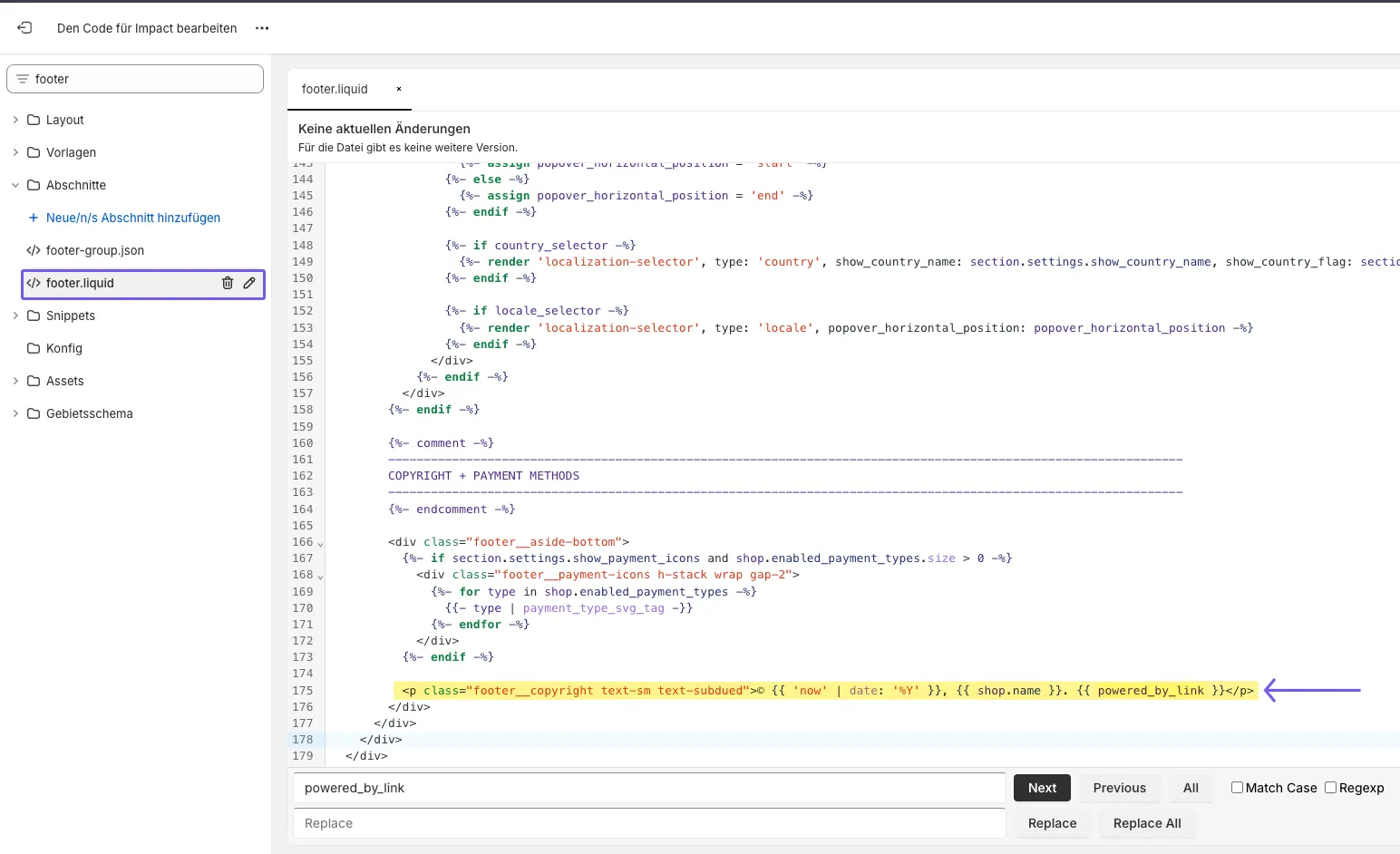This screenshot has height=854, width=1400.
Task: Open the Gebietsschema folder
Action: (x=90, y=413)
